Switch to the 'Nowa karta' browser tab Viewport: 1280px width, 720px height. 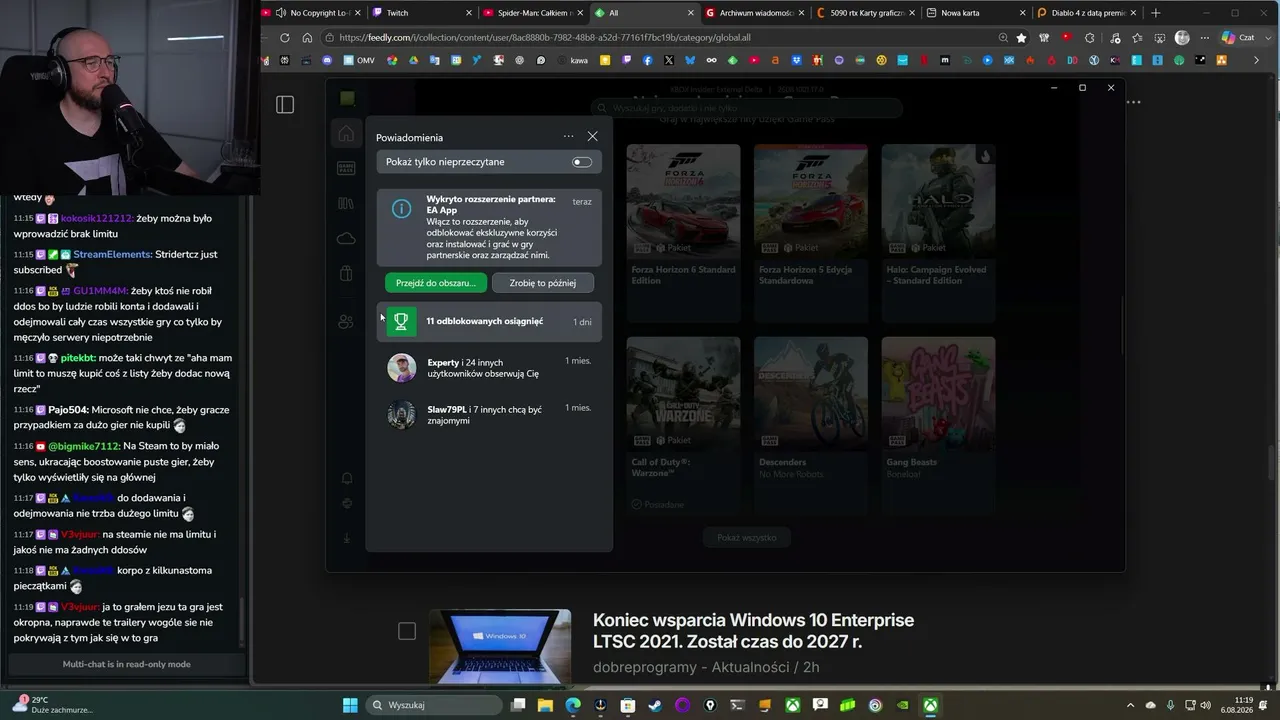[x=974, y=13]
